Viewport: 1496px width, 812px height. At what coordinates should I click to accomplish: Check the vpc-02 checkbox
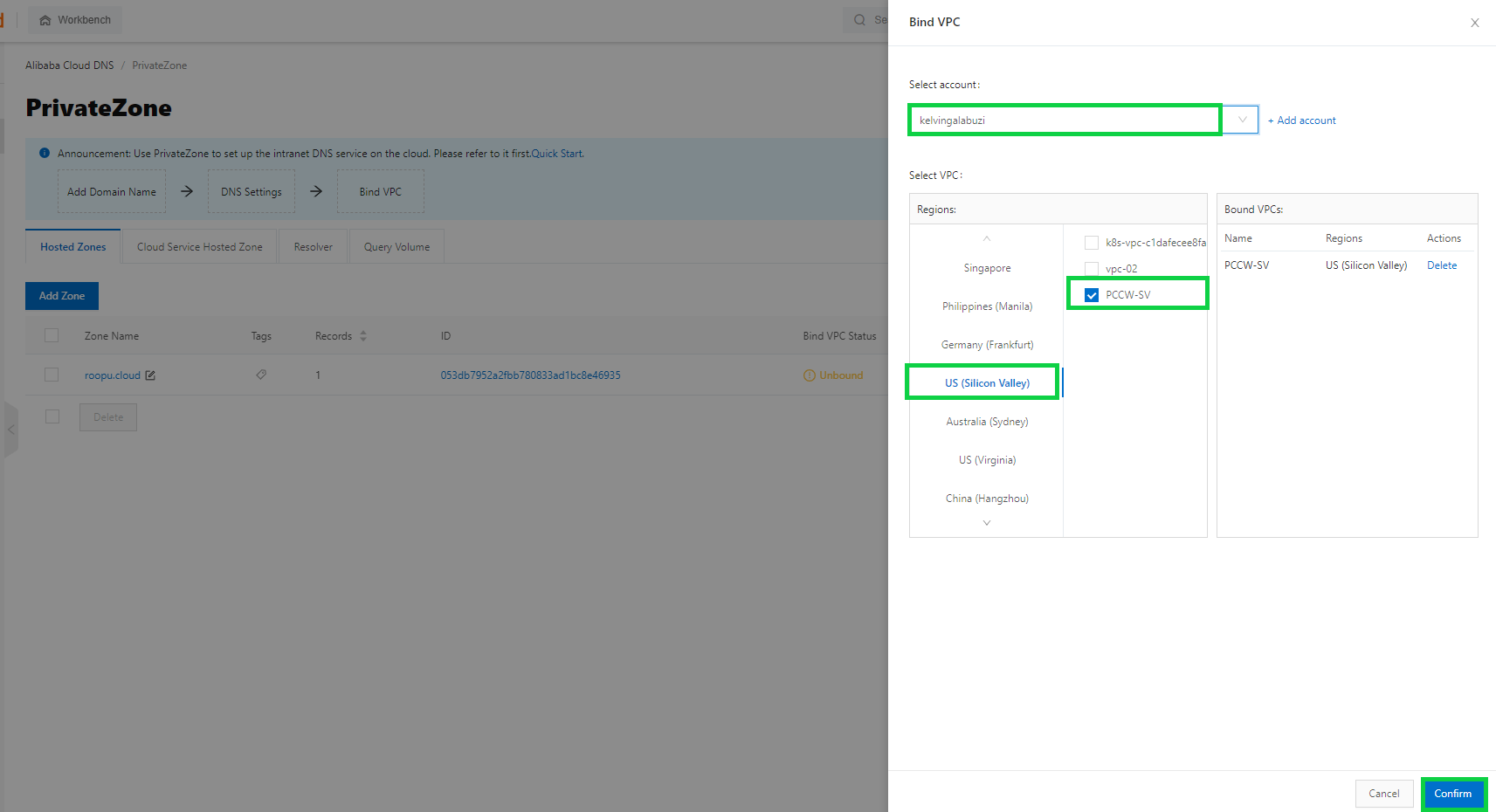click(x=1092, y=269)
